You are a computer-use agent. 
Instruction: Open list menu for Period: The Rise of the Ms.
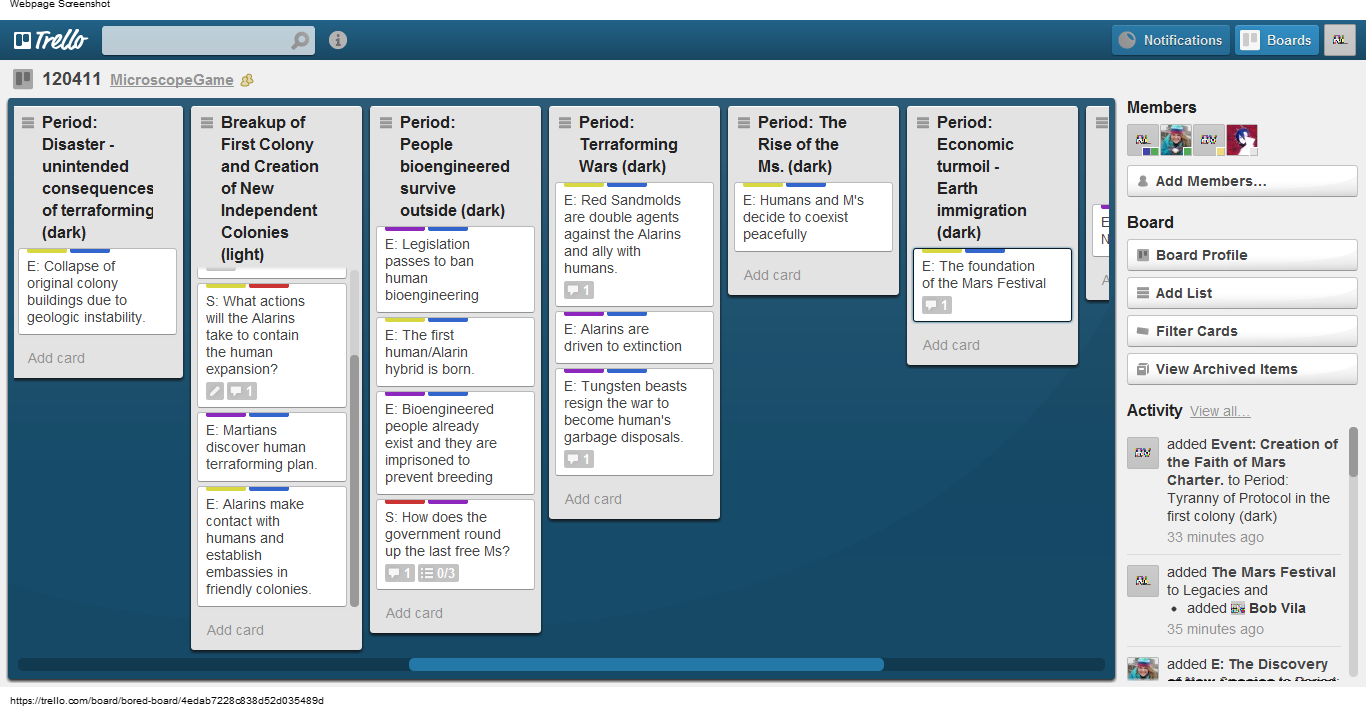744,123
